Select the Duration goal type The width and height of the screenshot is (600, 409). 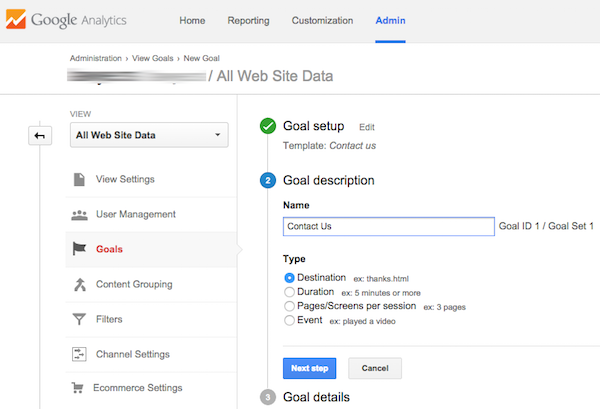click(289, 291)
